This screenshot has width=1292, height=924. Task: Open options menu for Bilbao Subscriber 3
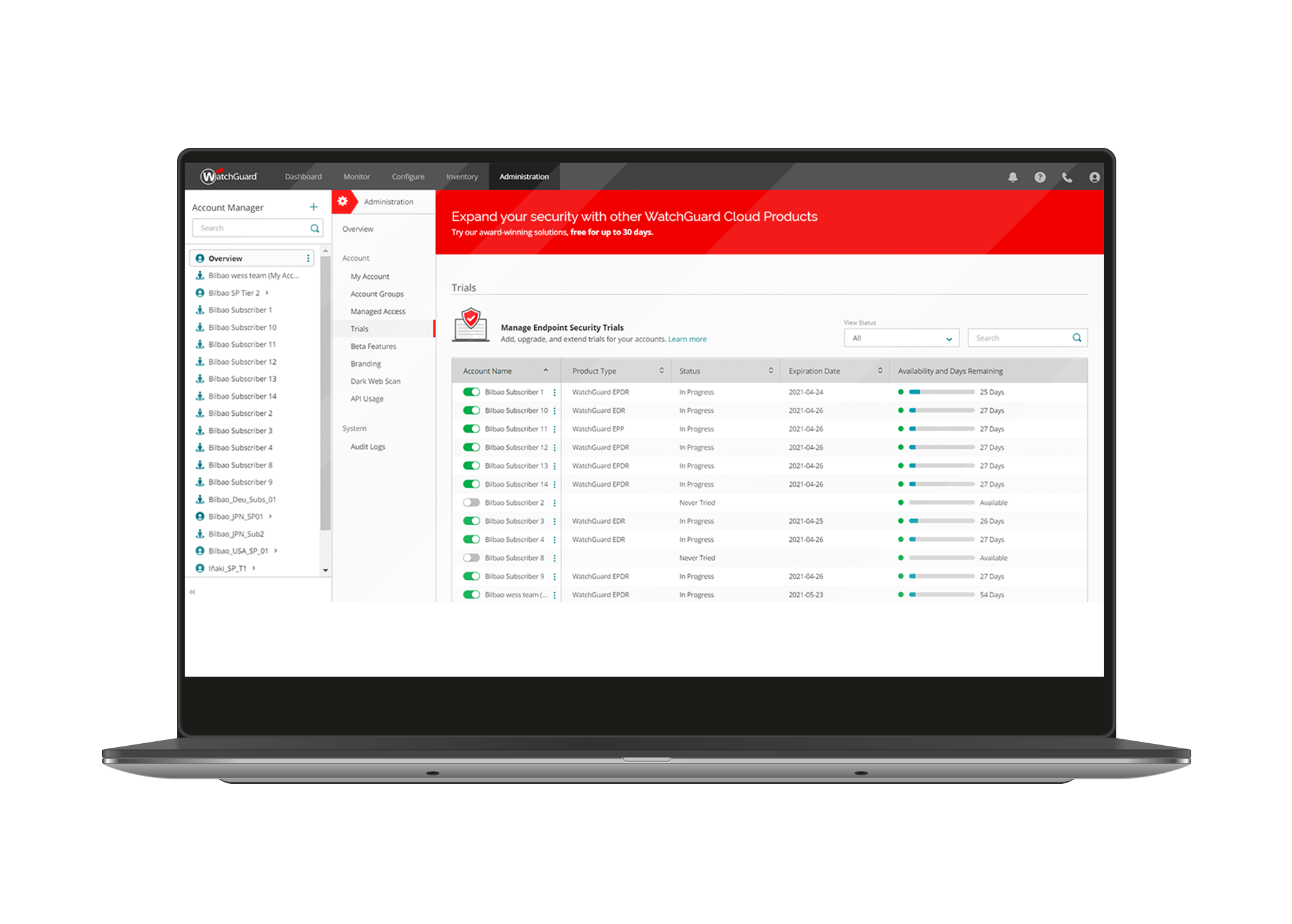[554, 521]
